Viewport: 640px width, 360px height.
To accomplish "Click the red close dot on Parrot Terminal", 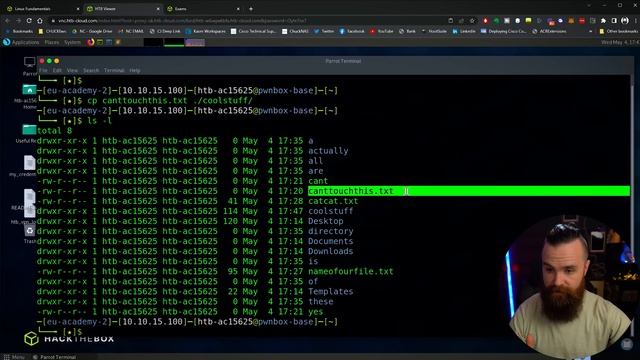I will click(42, 61).
